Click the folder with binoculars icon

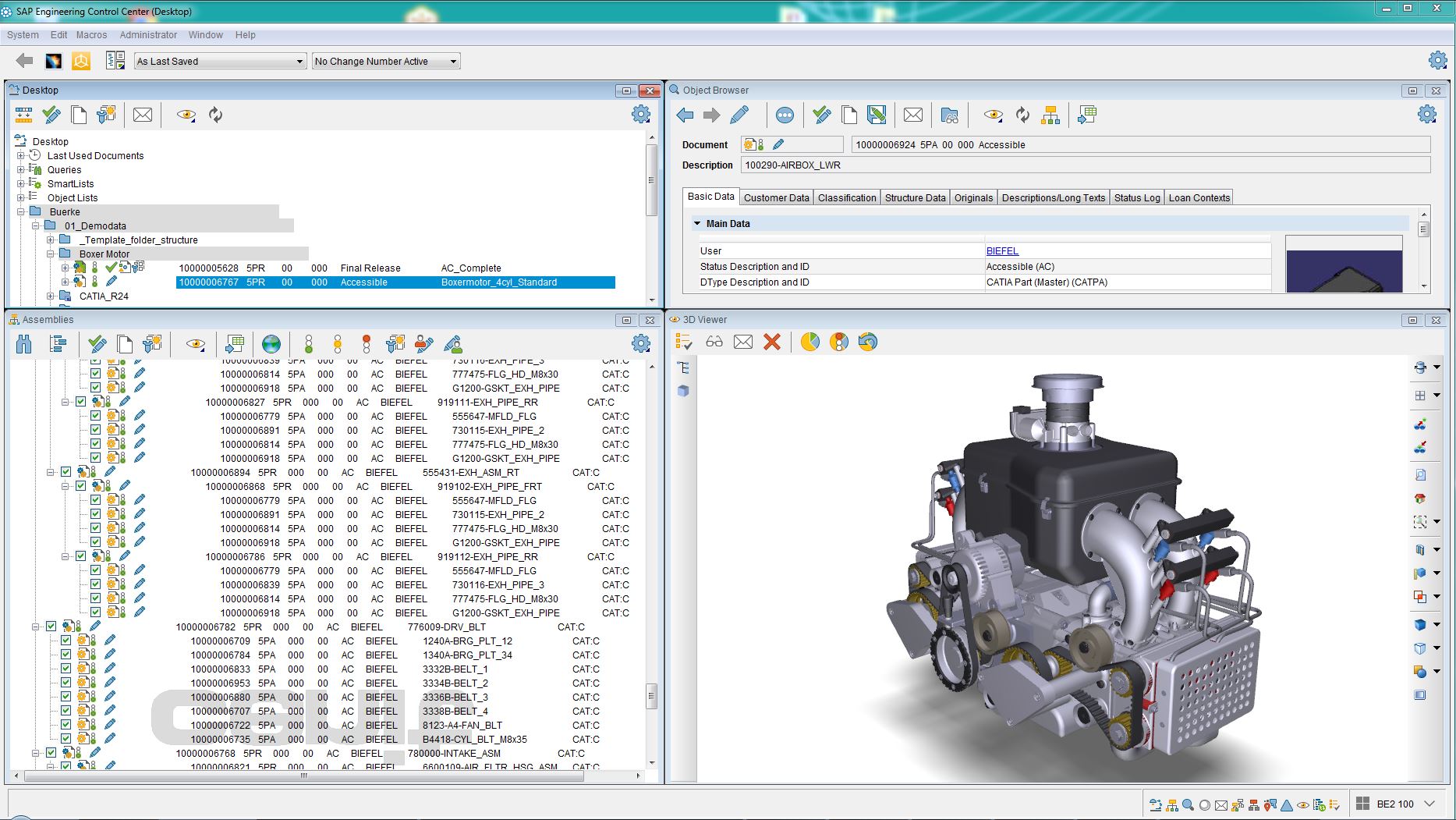coord(949,115)
